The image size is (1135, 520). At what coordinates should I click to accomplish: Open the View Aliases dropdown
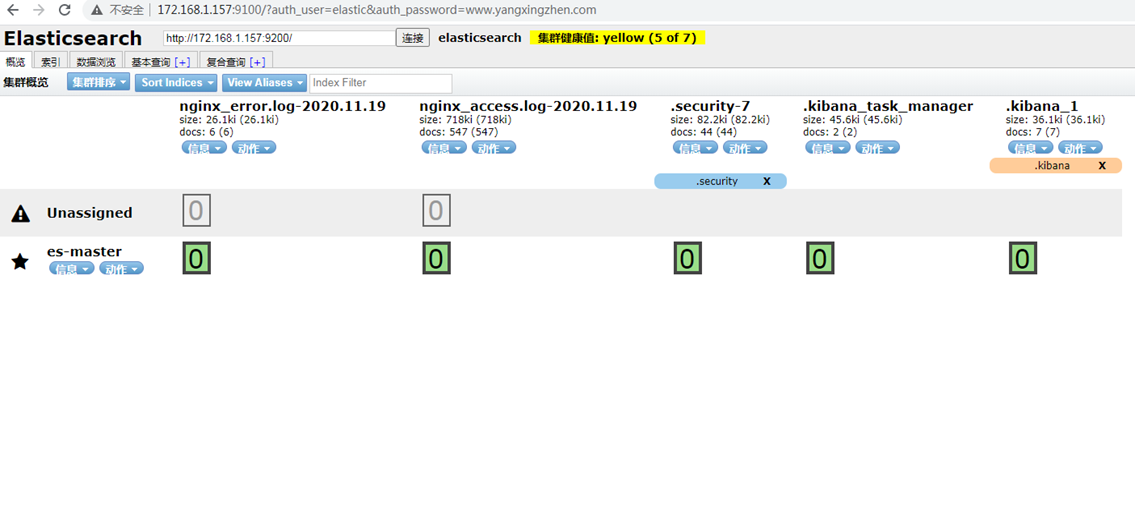(x=264, y=83)
